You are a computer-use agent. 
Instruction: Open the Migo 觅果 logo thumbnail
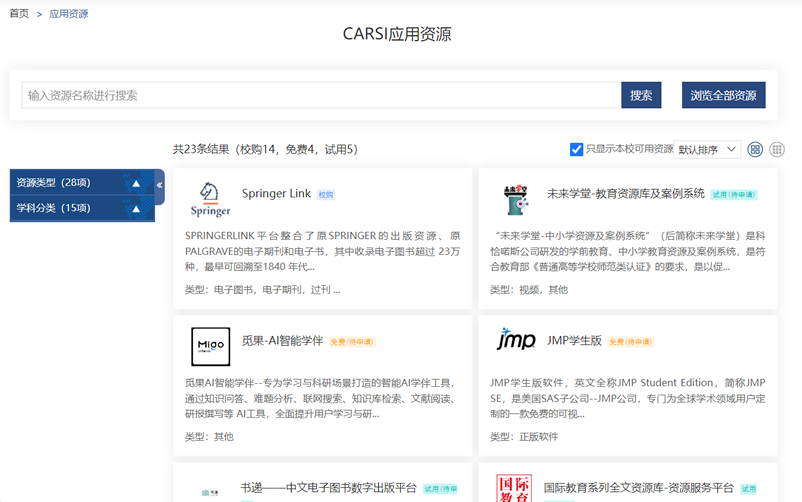coord(210,346)
